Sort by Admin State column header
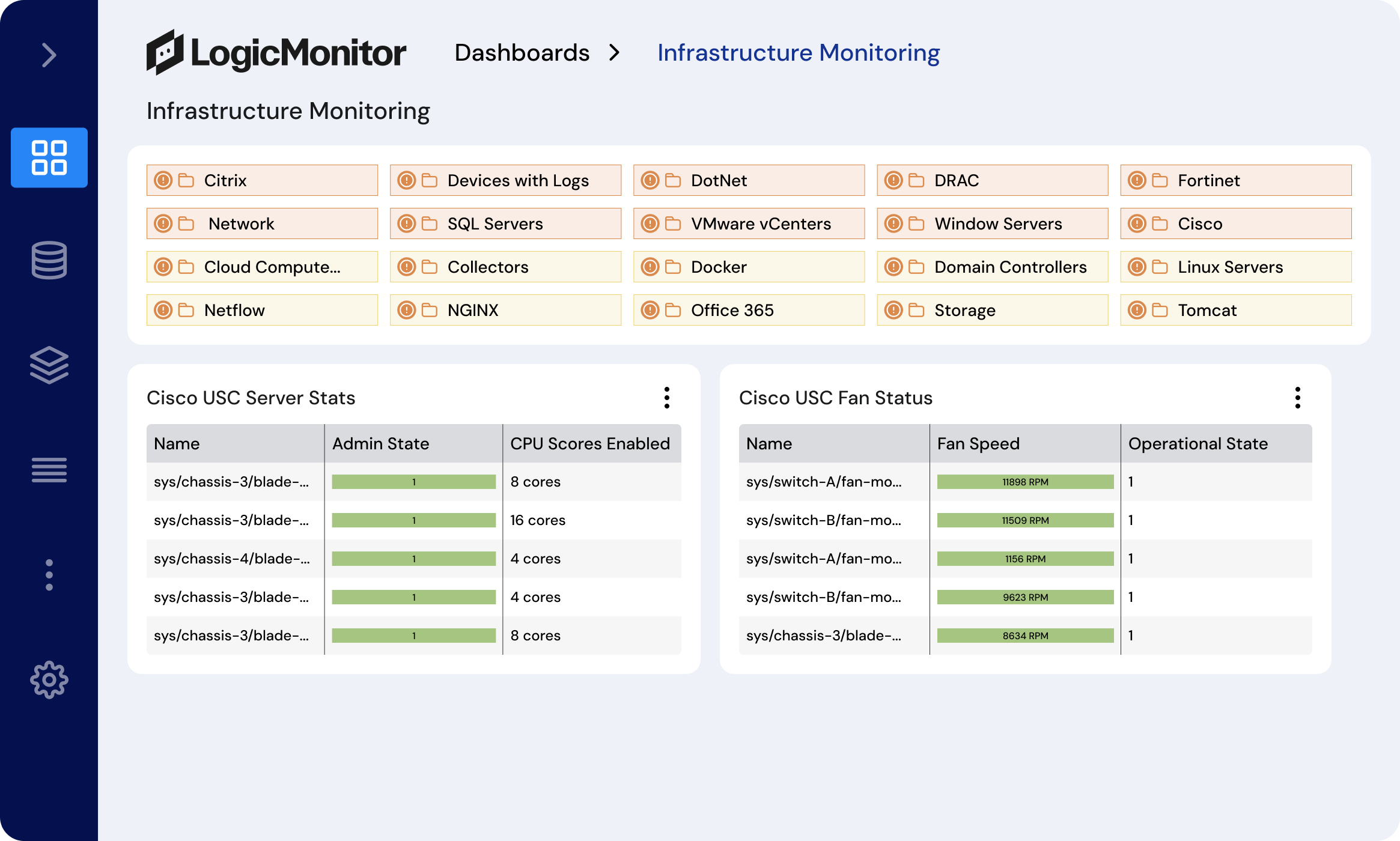The image size is (1400, 841). point(413,443)
